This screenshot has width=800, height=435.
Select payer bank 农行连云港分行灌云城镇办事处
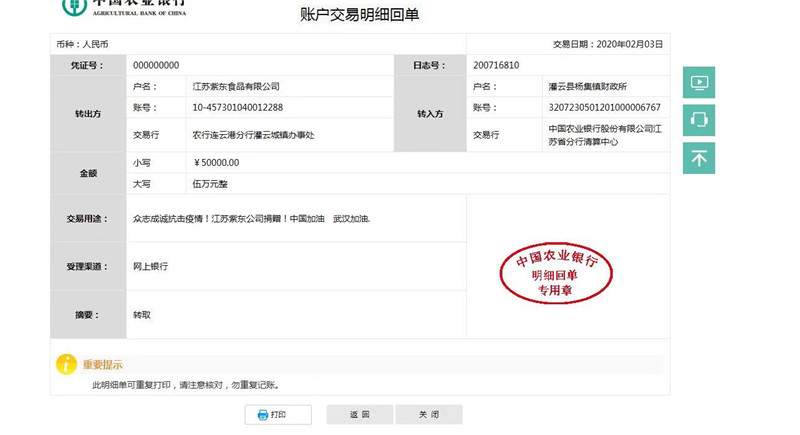[253, 135]
